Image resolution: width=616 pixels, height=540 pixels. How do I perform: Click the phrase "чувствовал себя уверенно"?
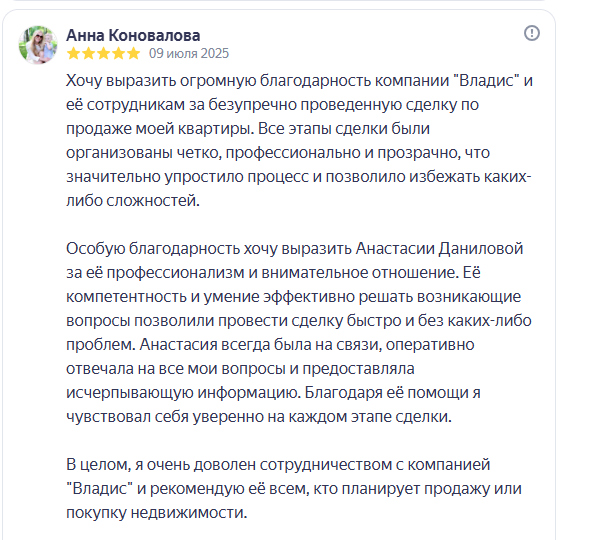pos(165,417)
